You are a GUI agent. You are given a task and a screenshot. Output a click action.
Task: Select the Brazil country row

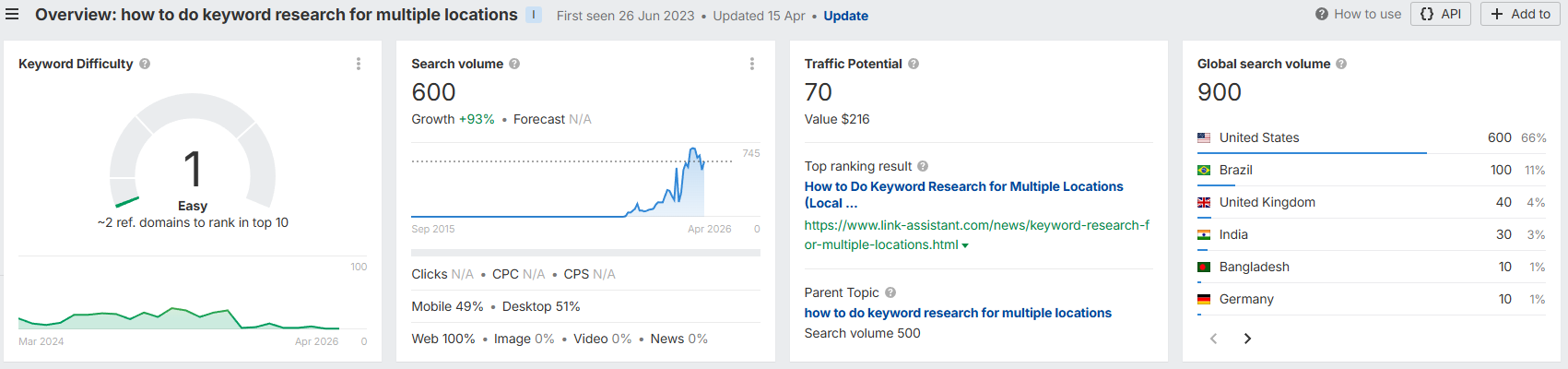tap(1372, 170)
